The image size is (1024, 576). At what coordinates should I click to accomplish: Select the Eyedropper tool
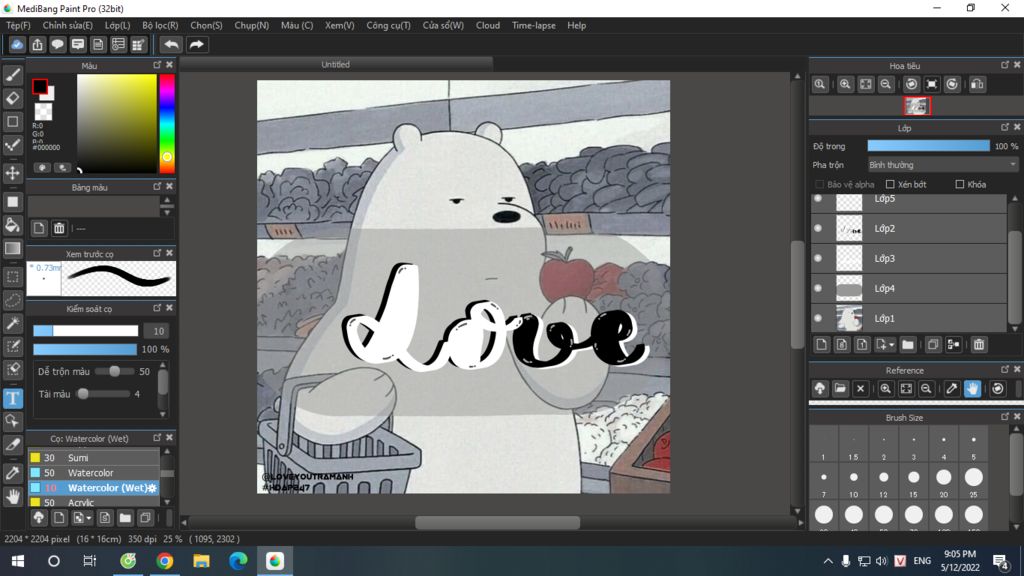click(12, 473)
